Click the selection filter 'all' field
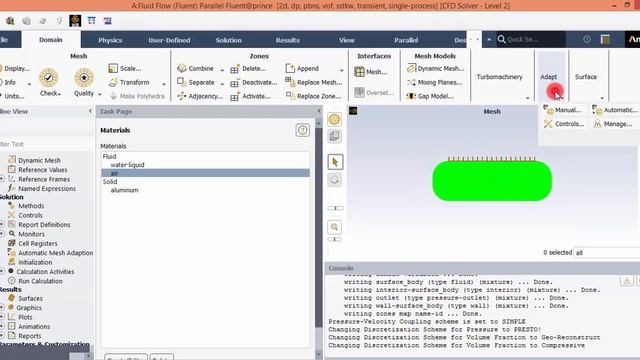This screenshot has width=640, height=360. point(607,253)
